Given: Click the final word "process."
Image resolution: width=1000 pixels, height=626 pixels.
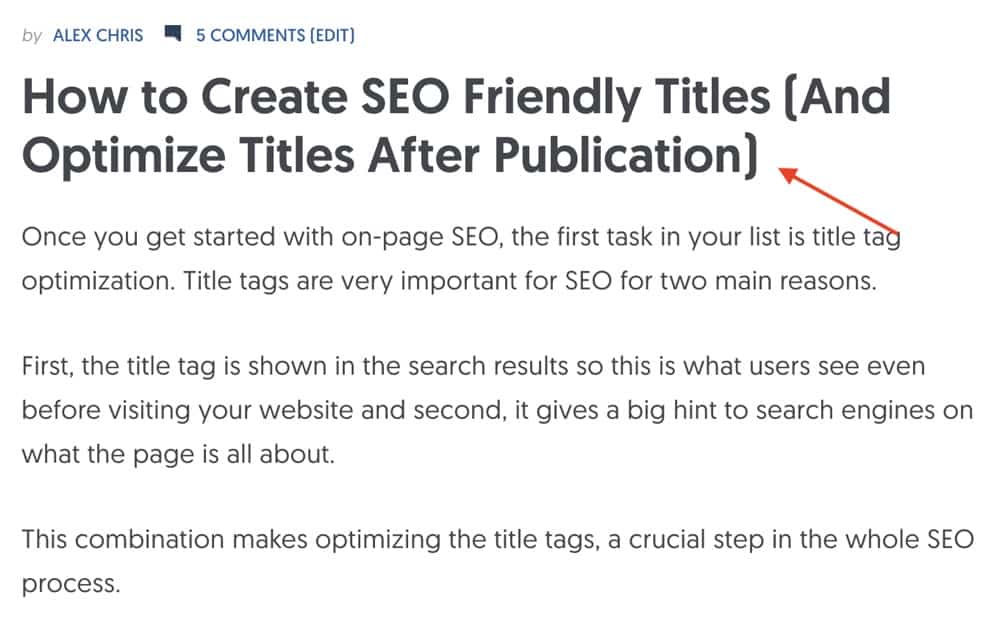Looking at the screenshot, I should [x=71, y=583].
